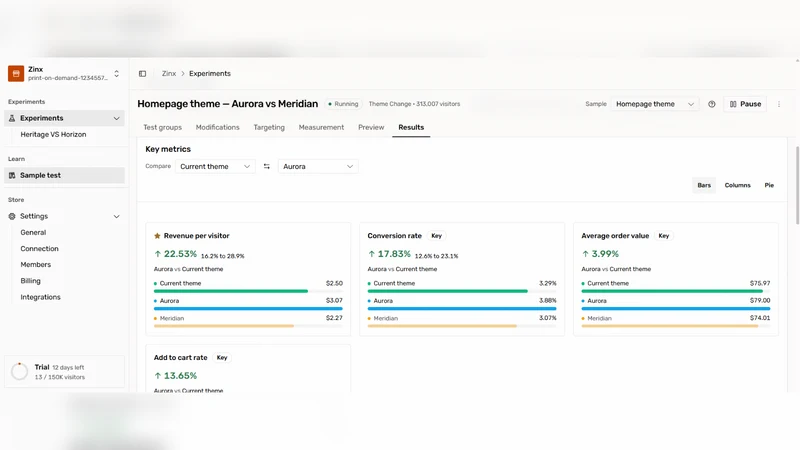Image resolution: width=800 pixels, height=450 pixels.
Task: Click the Meridian bar in Conversion rate
Action: (442, 326)
